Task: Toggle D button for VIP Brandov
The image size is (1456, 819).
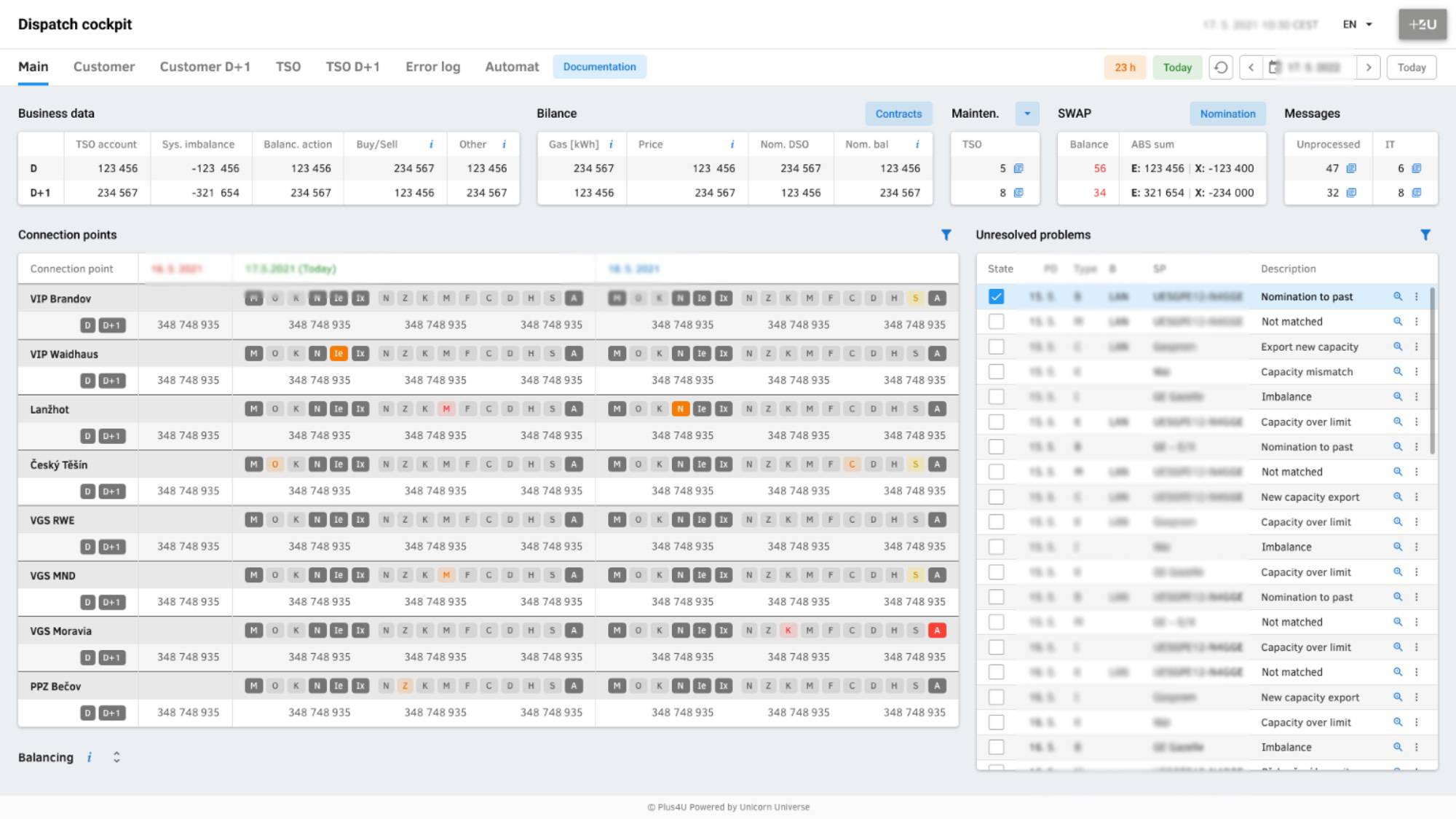Action: pos(87,325)
